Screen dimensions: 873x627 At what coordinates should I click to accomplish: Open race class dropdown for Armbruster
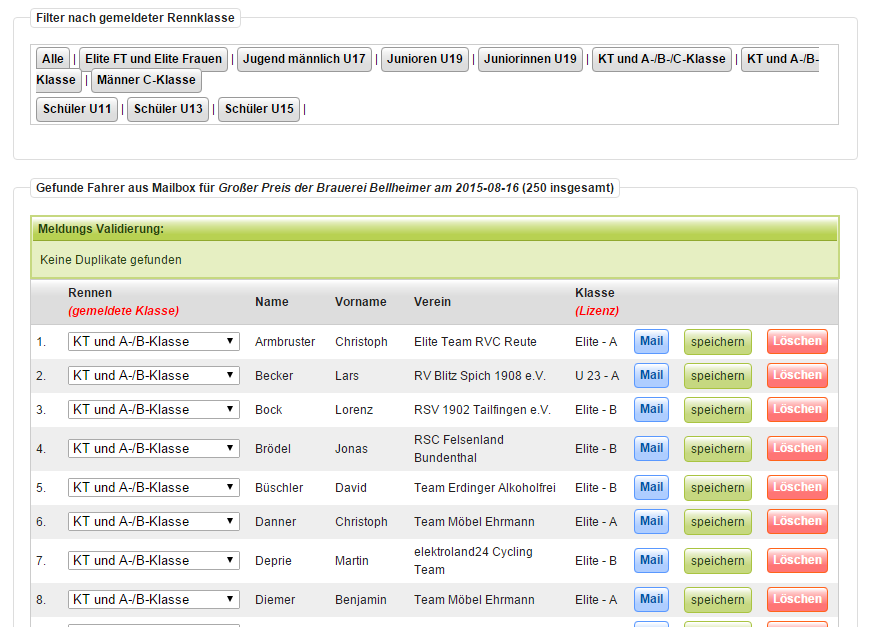[154, 342]
